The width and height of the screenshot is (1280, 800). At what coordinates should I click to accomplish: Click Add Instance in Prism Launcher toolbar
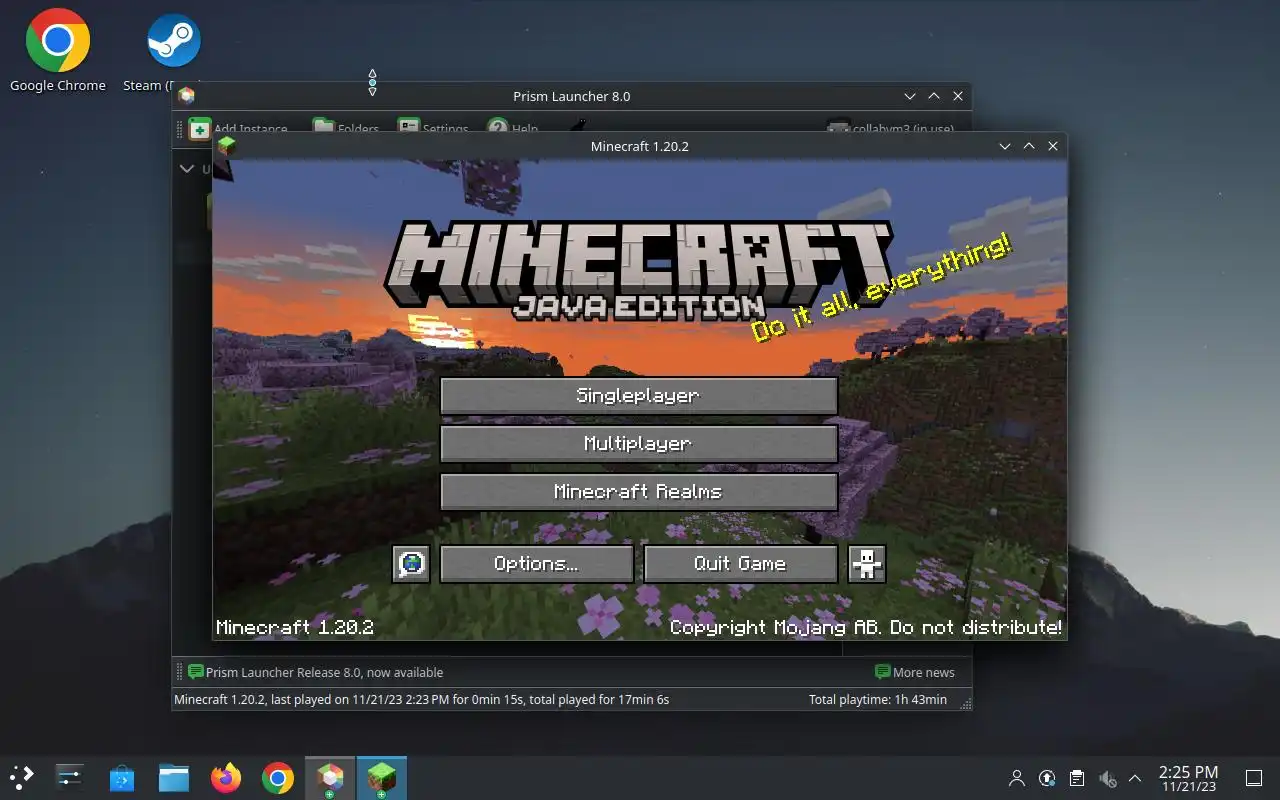coord(238,128)
